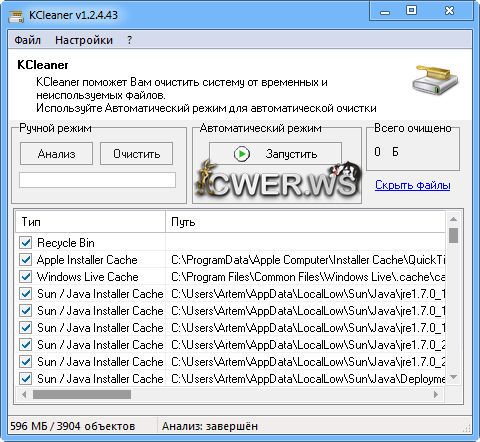The image size is (480, 442).
Task: Click the horizontal scrollbar left arrow
Action: pos(24,395)
